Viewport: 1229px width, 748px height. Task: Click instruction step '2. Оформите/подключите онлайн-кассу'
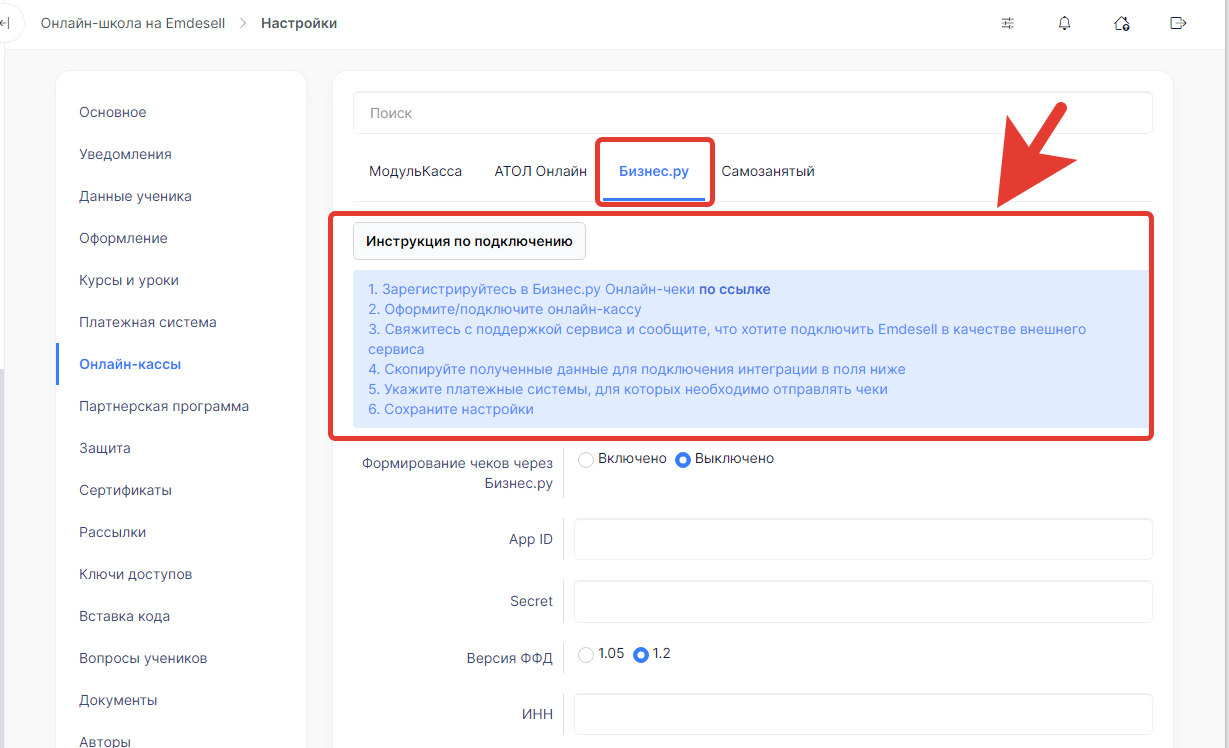tap(505, 309)
